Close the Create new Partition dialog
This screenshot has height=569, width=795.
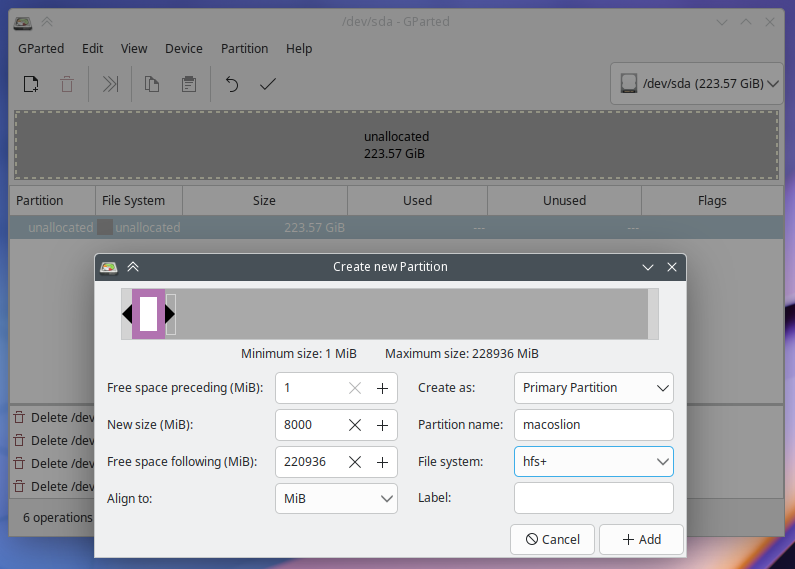[x=672, y=267]
